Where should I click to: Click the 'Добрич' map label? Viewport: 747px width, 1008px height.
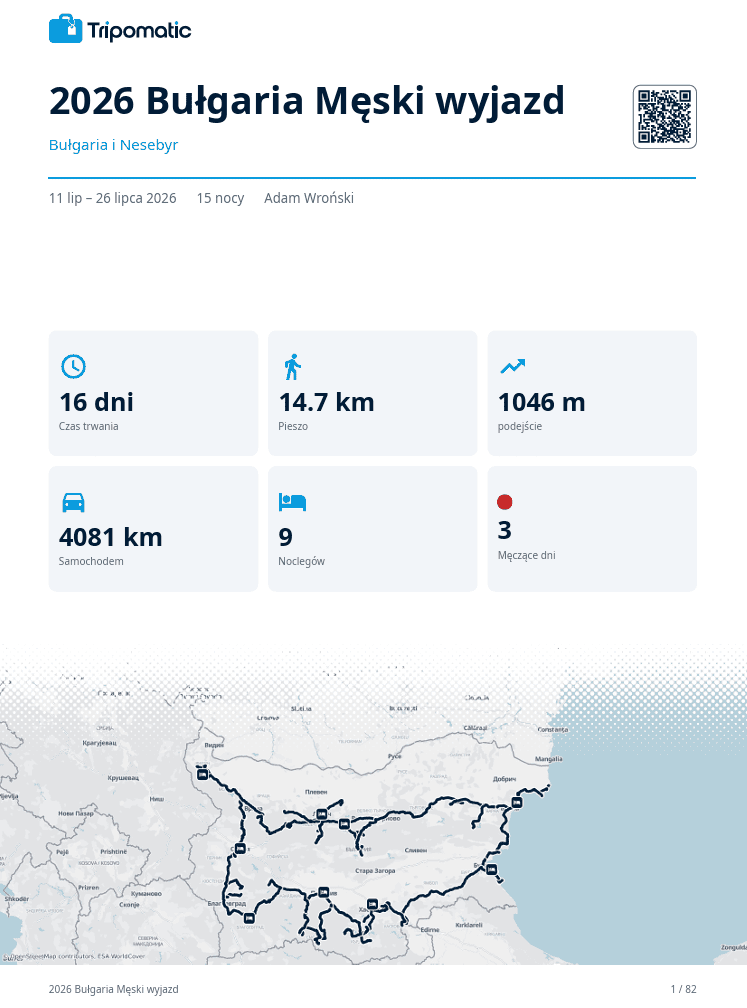pyautogui.click(x=505, y=779)
